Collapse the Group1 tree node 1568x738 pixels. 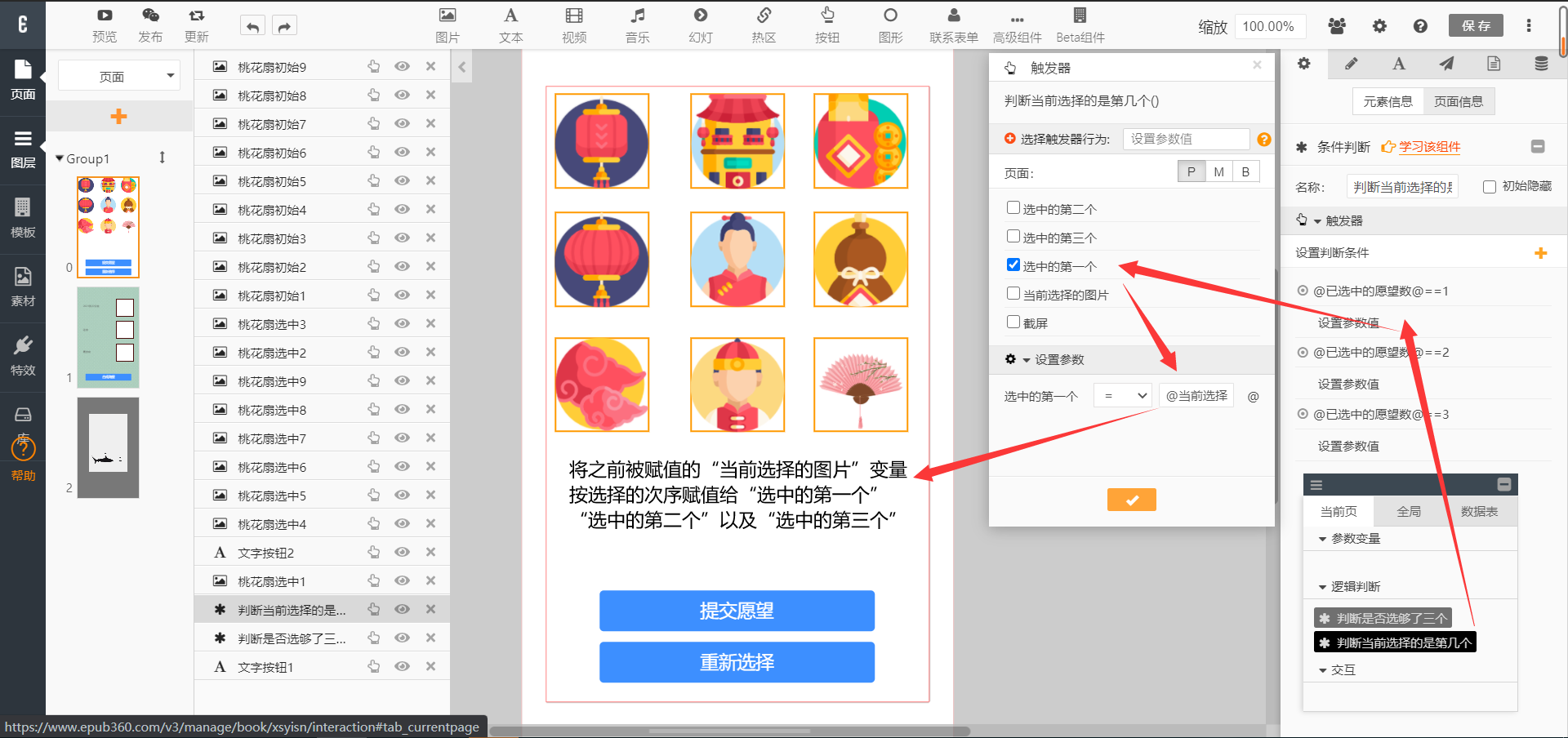[x=60, y=158]
